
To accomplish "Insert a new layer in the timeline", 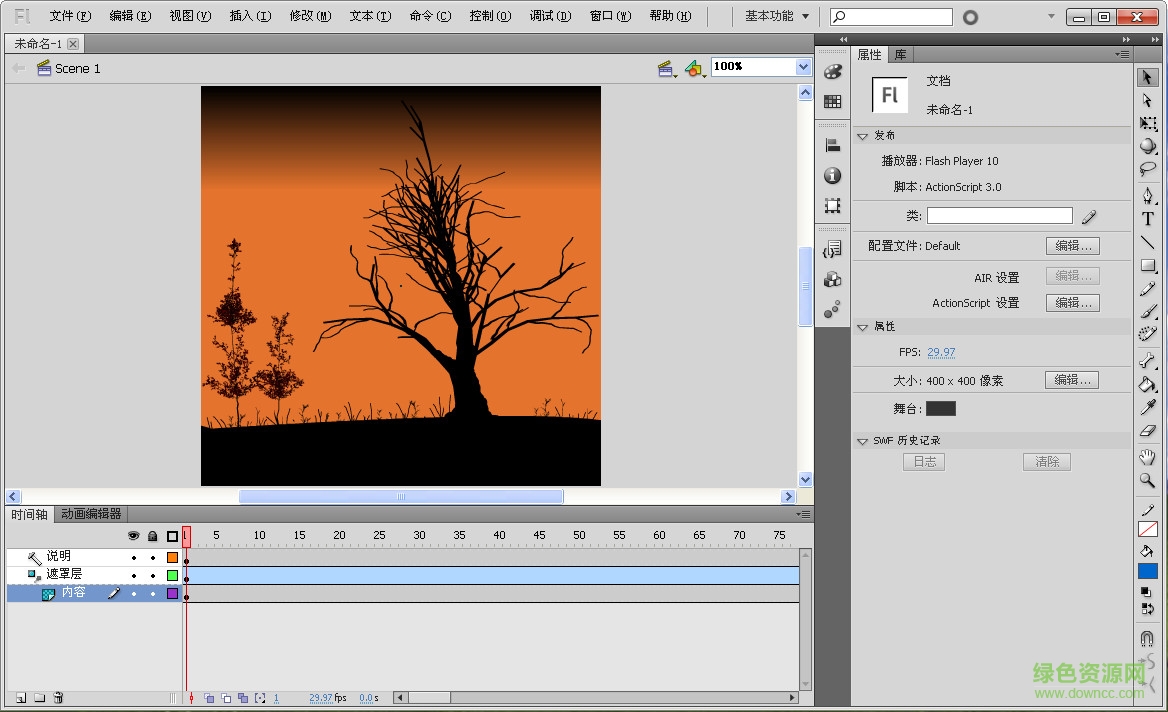I will tap(21, 697).
